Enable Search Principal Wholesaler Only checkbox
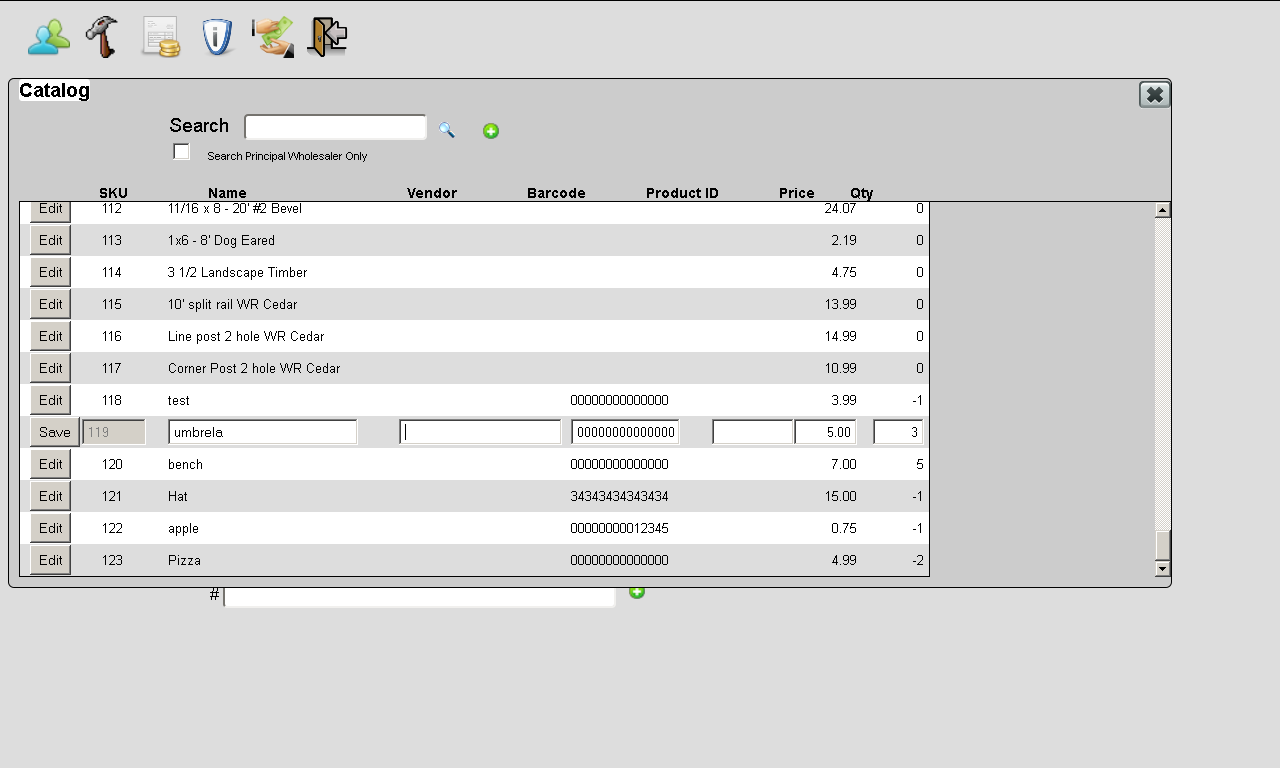 (181, 152)
